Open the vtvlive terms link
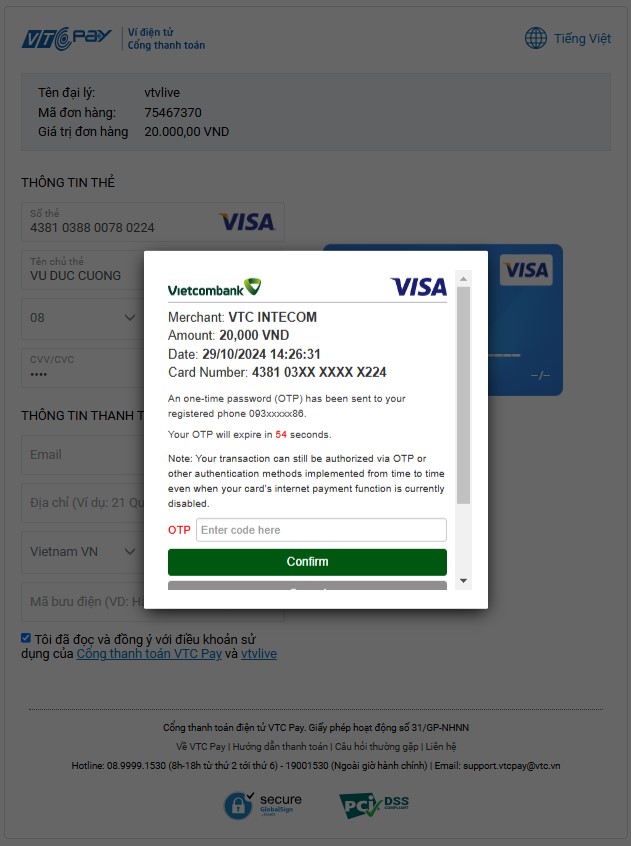 tap(259, 653)
